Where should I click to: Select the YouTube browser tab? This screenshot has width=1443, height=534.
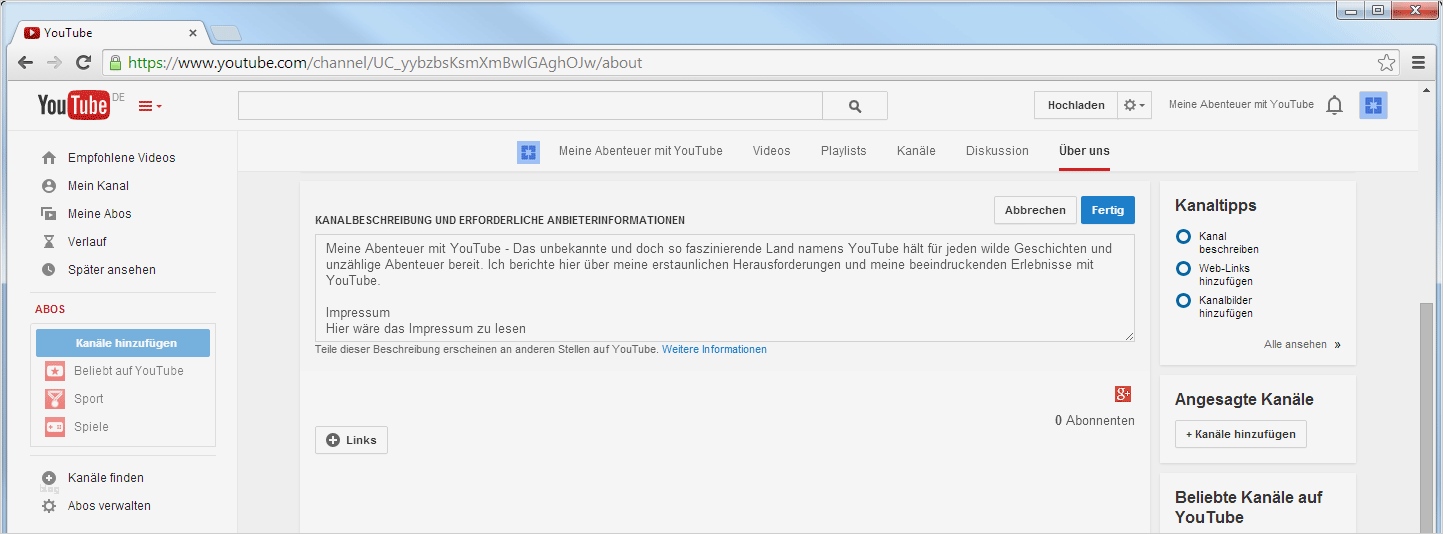108,33
